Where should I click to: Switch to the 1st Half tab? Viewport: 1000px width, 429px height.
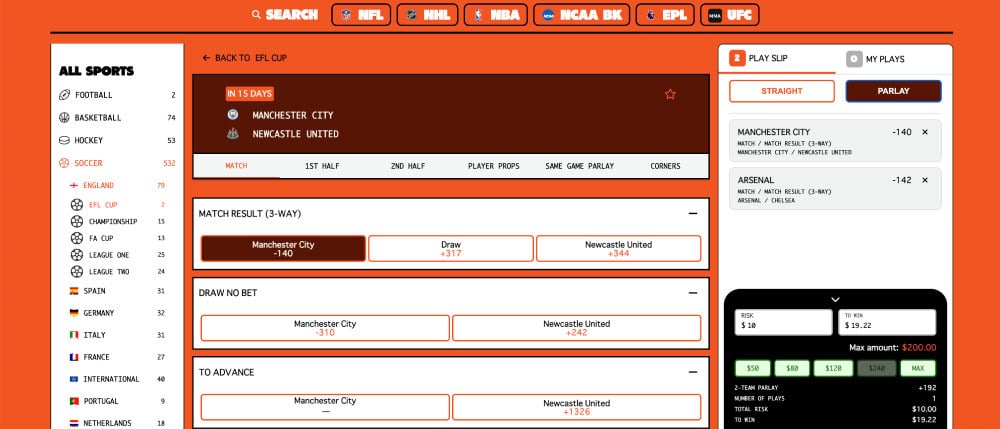click(322, 166)
